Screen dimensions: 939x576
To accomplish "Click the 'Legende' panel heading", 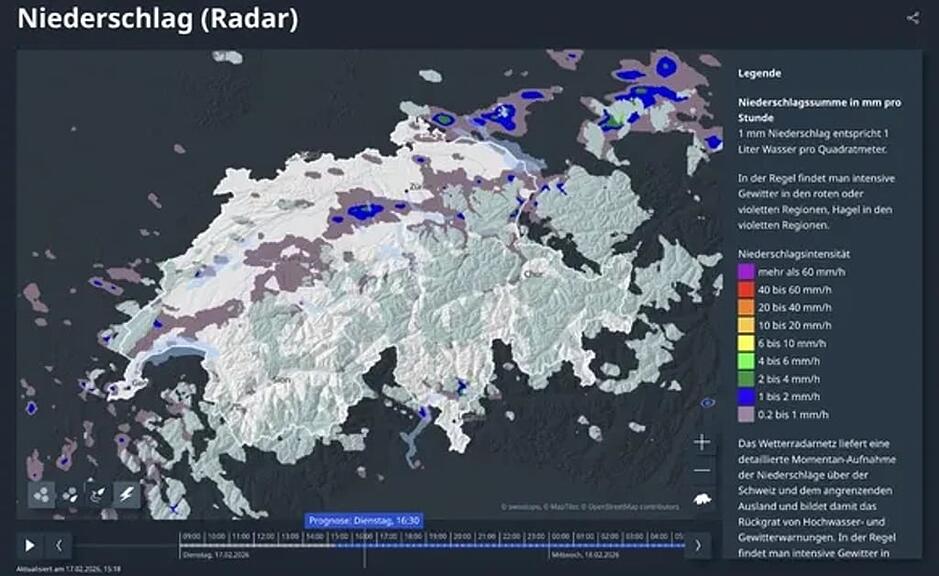I will pos(760,73).
